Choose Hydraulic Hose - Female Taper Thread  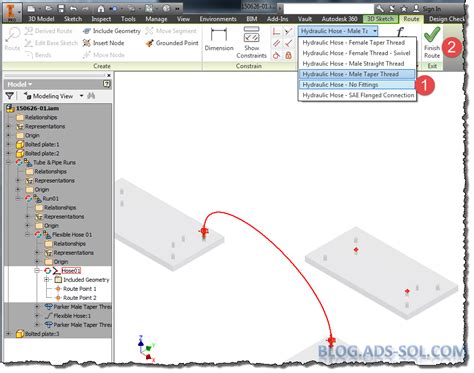click(x=357, y=43)
